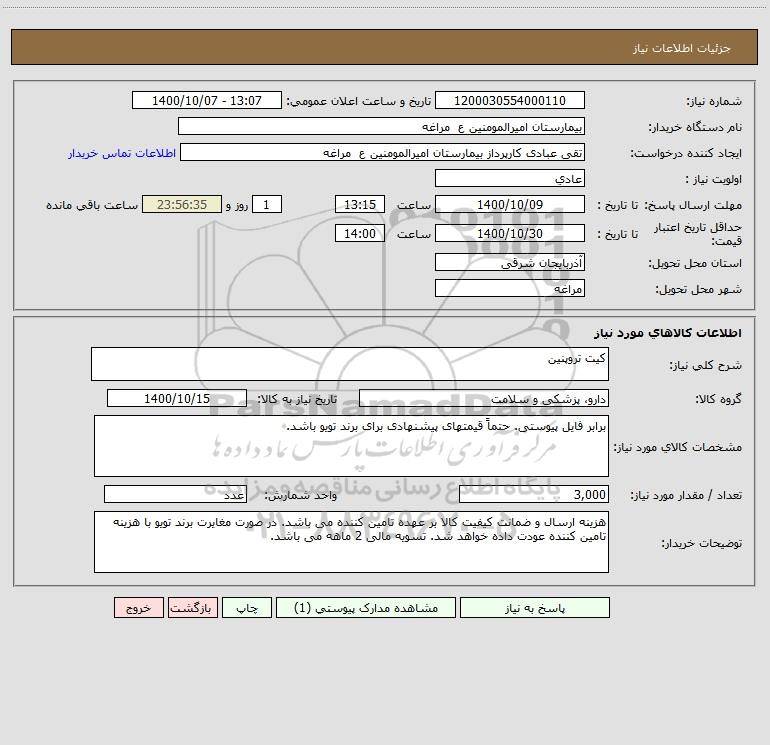Click the goods specifications text area
770x745 pixels.
coord(351,446)
